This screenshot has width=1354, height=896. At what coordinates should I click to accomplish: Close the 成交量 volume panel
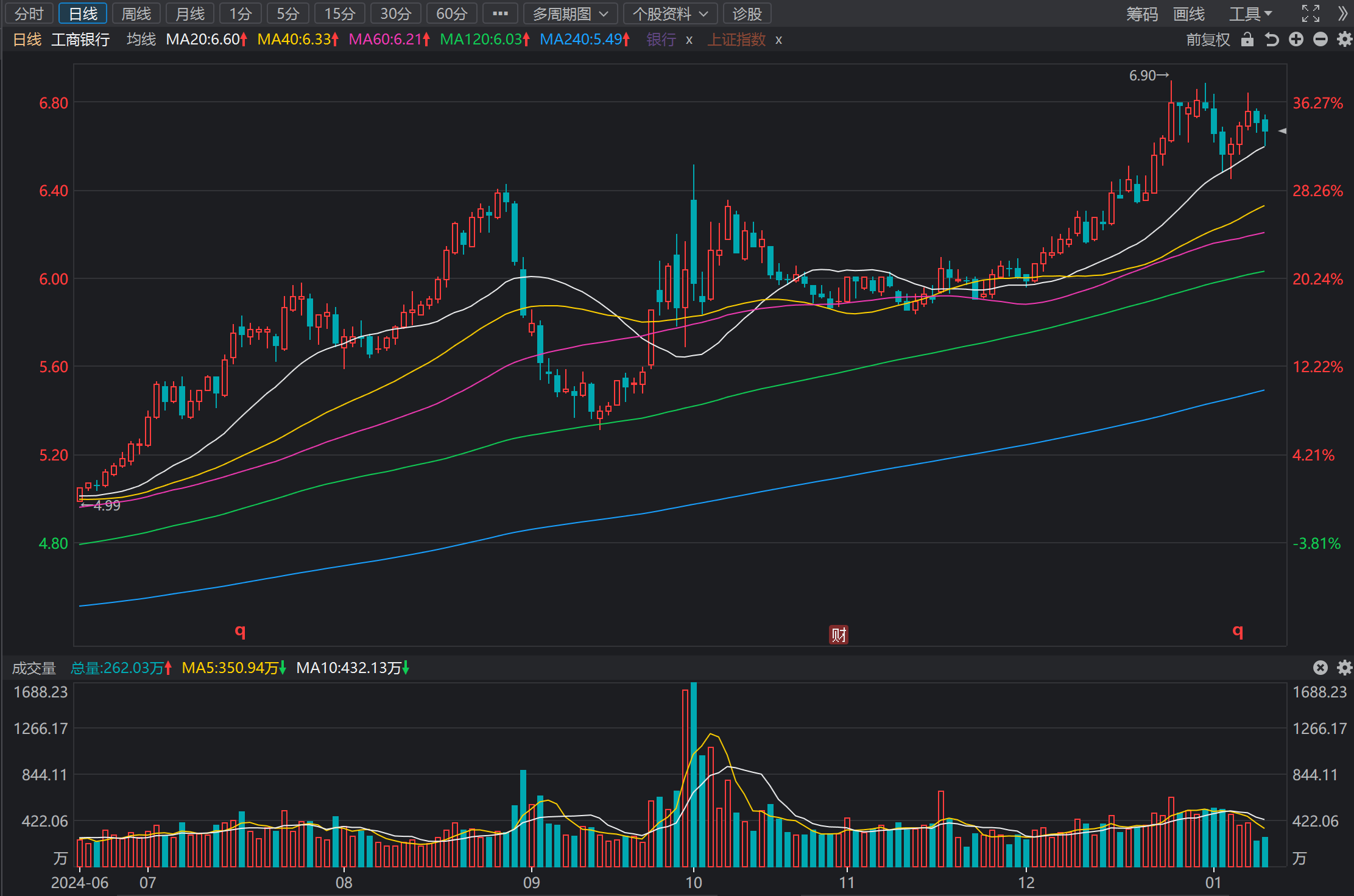coord(1320,668)
